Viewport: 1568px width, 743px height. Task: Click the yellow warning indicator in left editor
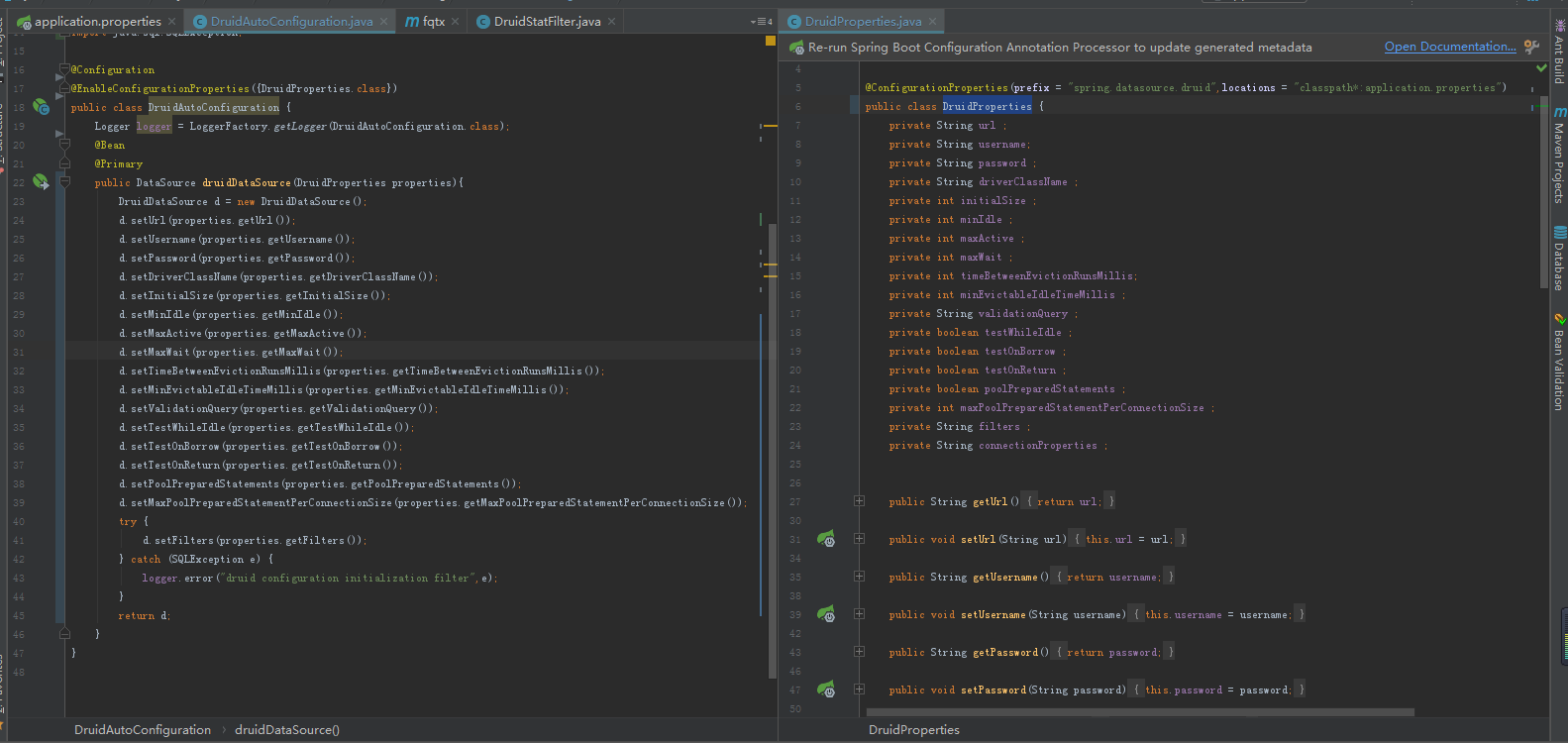[770, 41]
